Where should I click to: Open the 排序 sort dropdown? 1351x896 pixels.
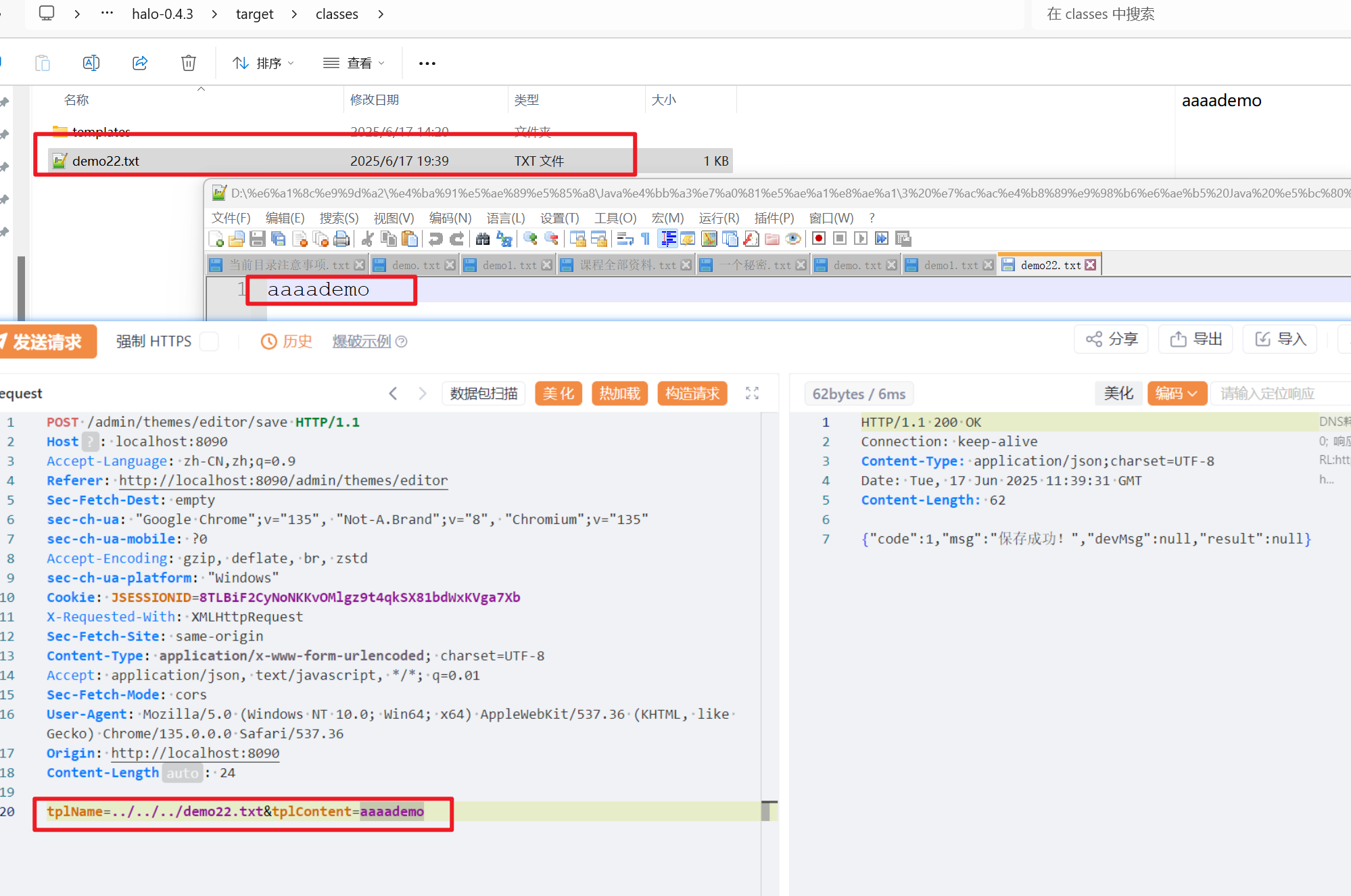click(264, 63)
